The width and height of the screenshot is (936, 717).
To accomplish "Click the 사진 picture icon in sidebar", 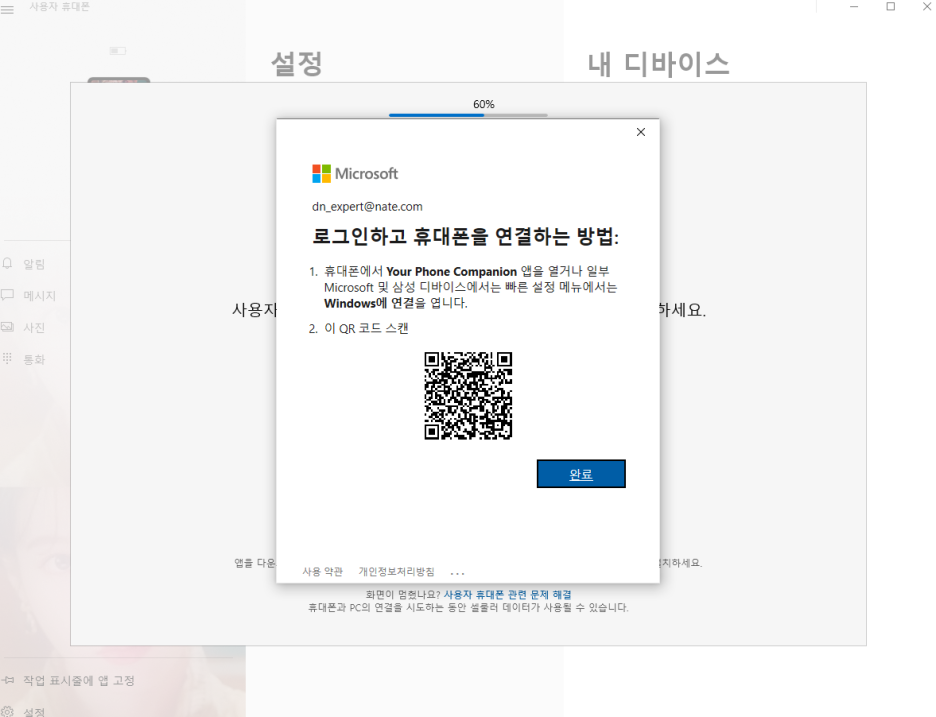I will click(x=7, y=327).
